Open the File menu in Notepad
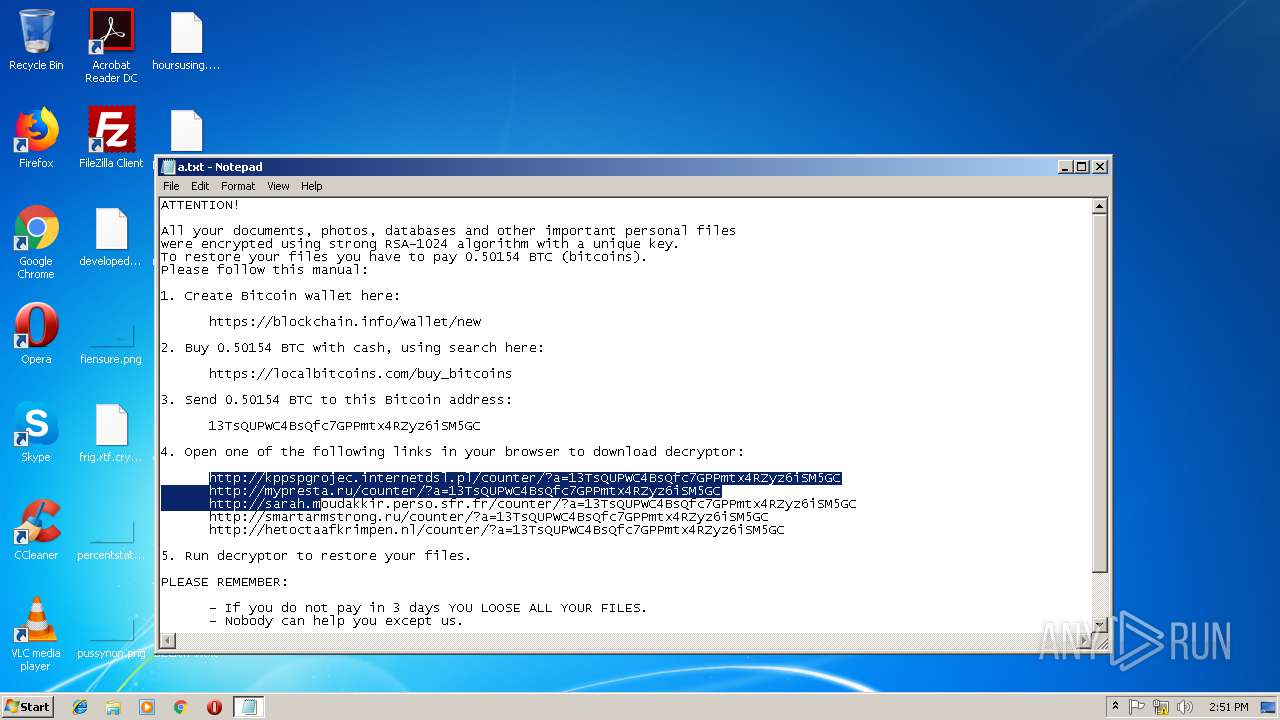 point(171,186)
